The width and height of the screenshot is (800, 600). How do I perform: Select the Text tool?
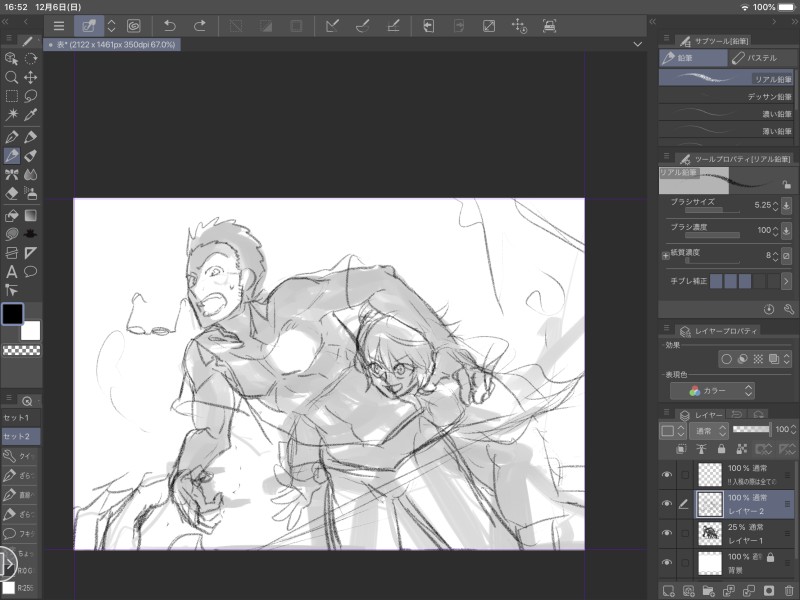[x=11, y=271]
